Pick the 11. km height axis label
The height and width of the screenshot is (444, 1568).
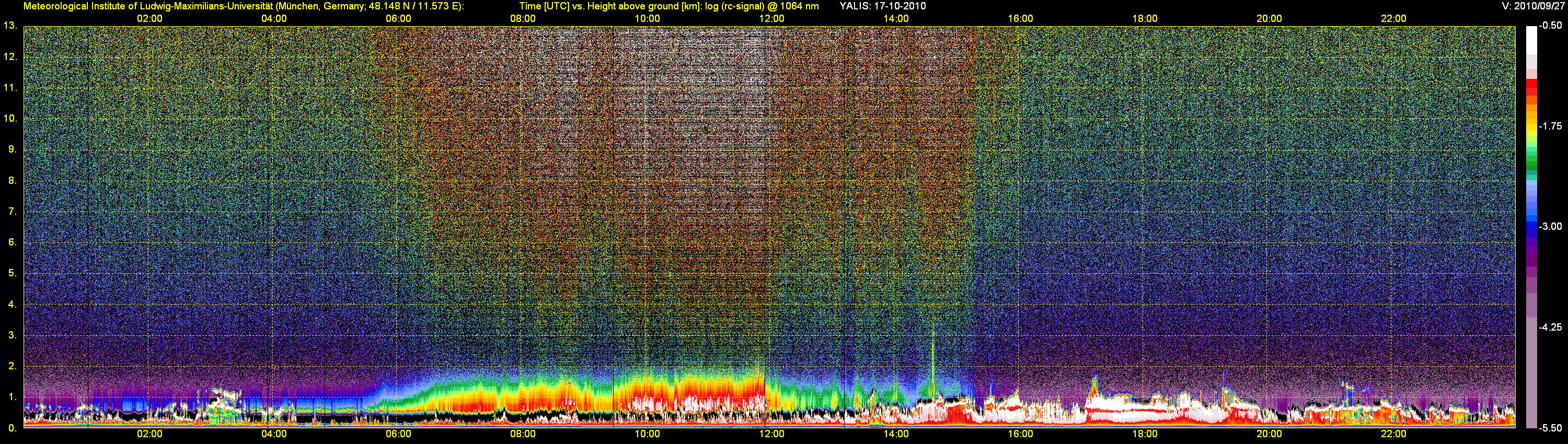[10, 88]
